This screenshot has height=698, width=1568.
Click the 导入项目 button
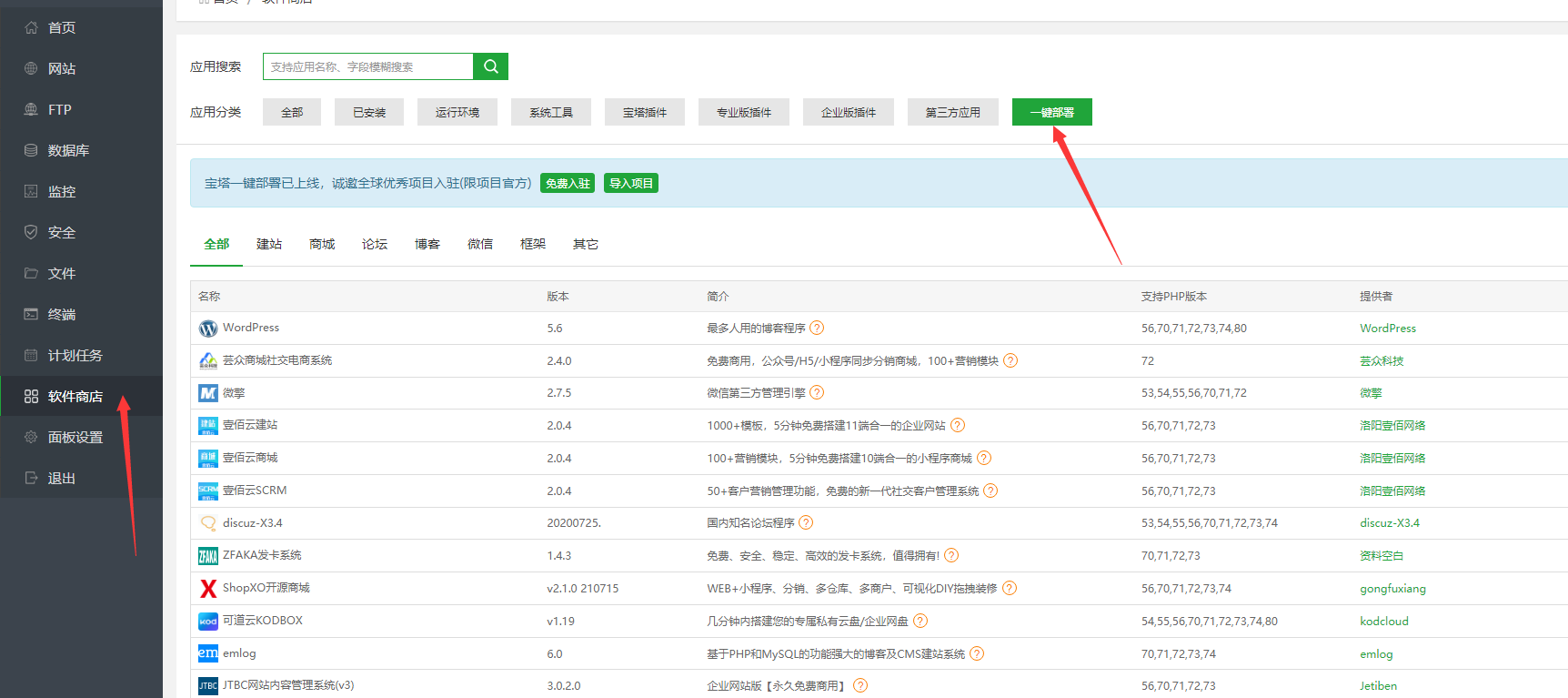click(x=631, y=183)
